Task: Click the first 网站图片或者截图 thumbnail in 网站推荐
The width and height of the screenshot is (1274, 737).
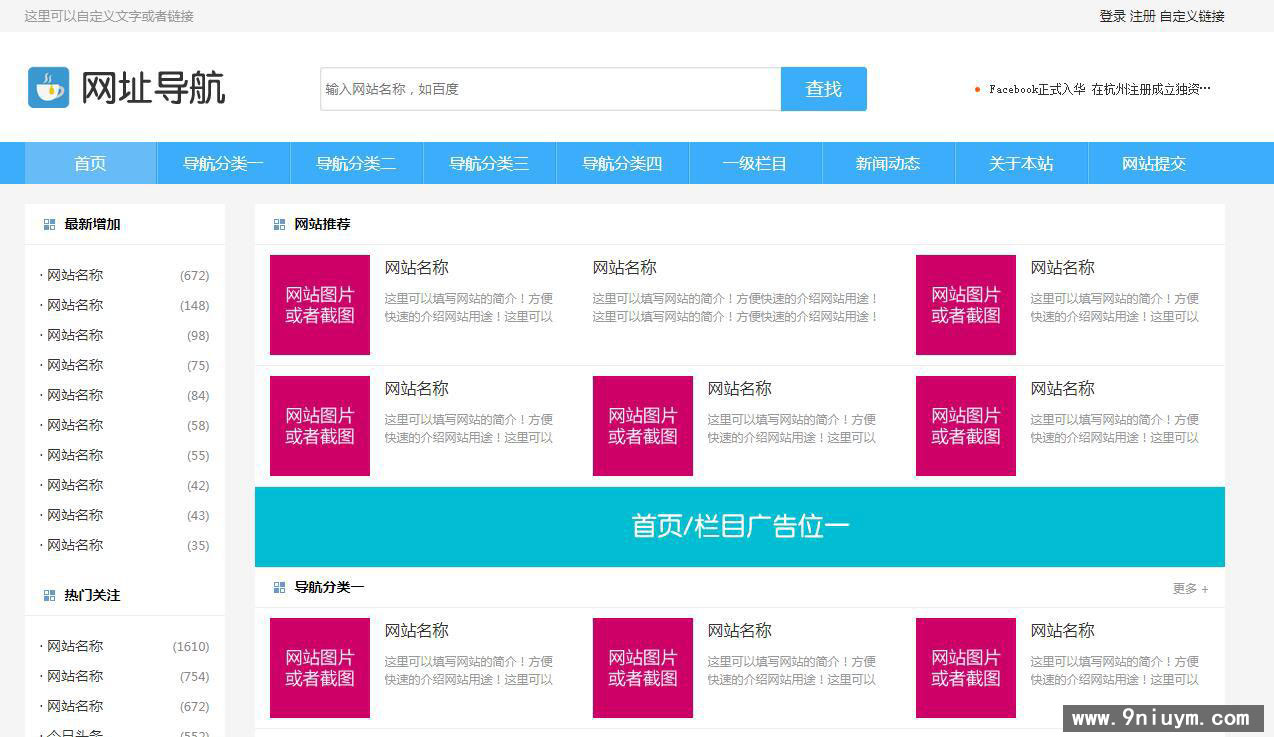Action: pyautogui.click(x=319, y=304)
